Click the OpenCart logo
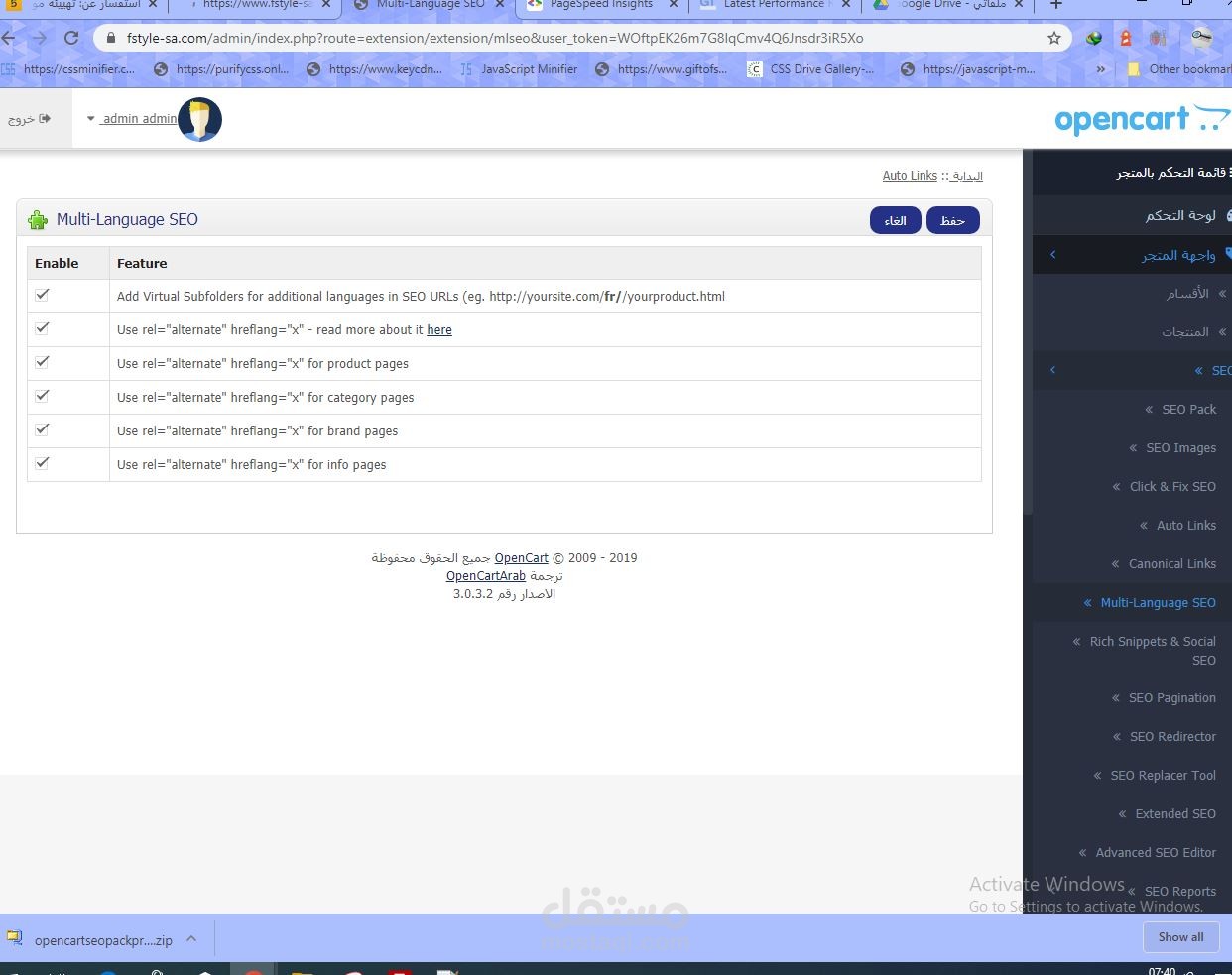Image resolution: width=1232 pixels, height=975 pixels. coord(1143,119)
